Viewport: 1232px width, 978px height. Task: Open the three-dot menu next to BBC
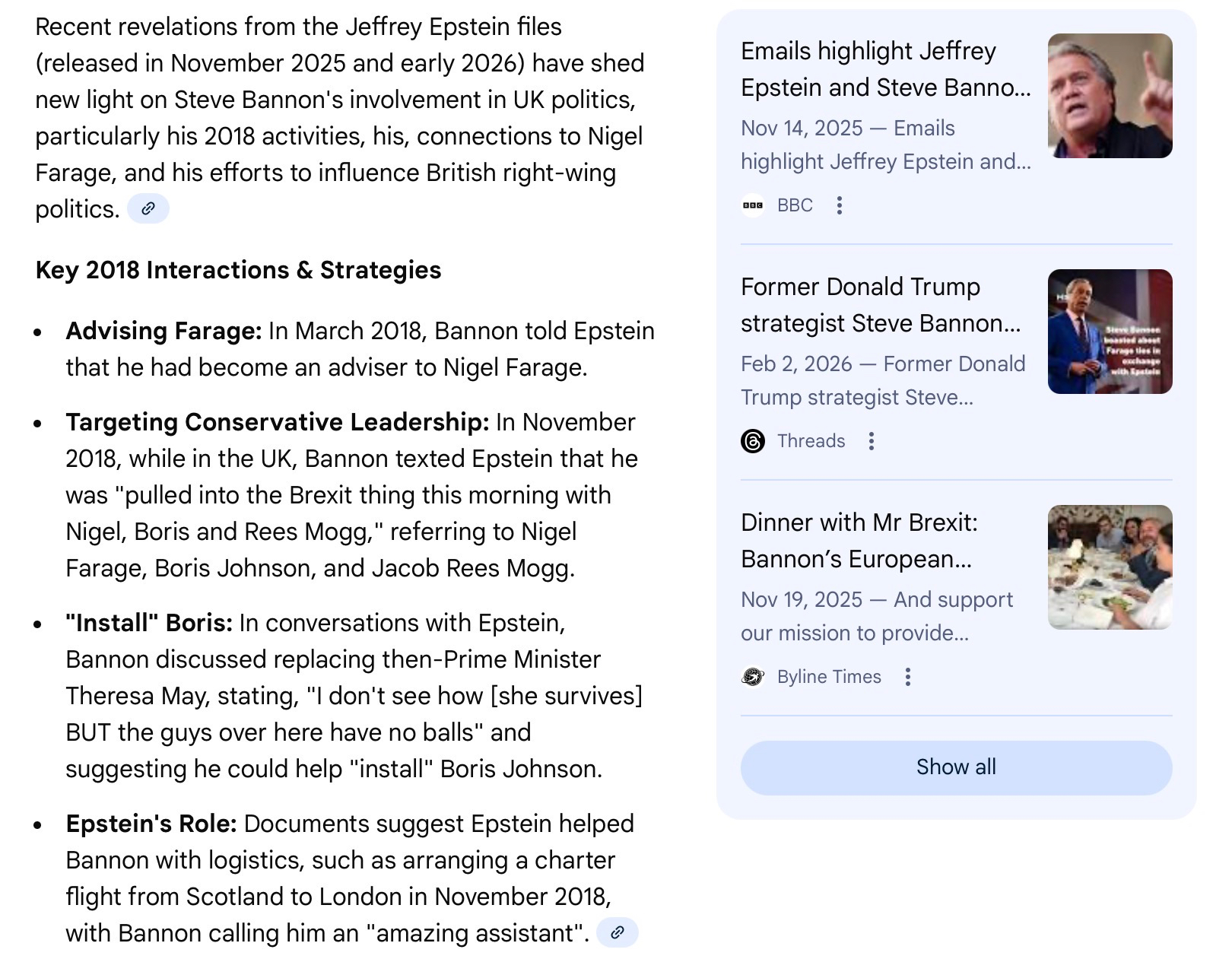pos(840,205)
